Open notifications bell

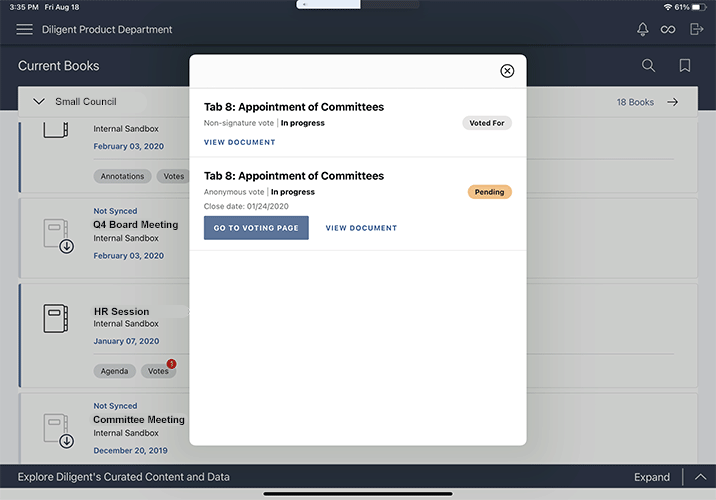click(643, 29)
